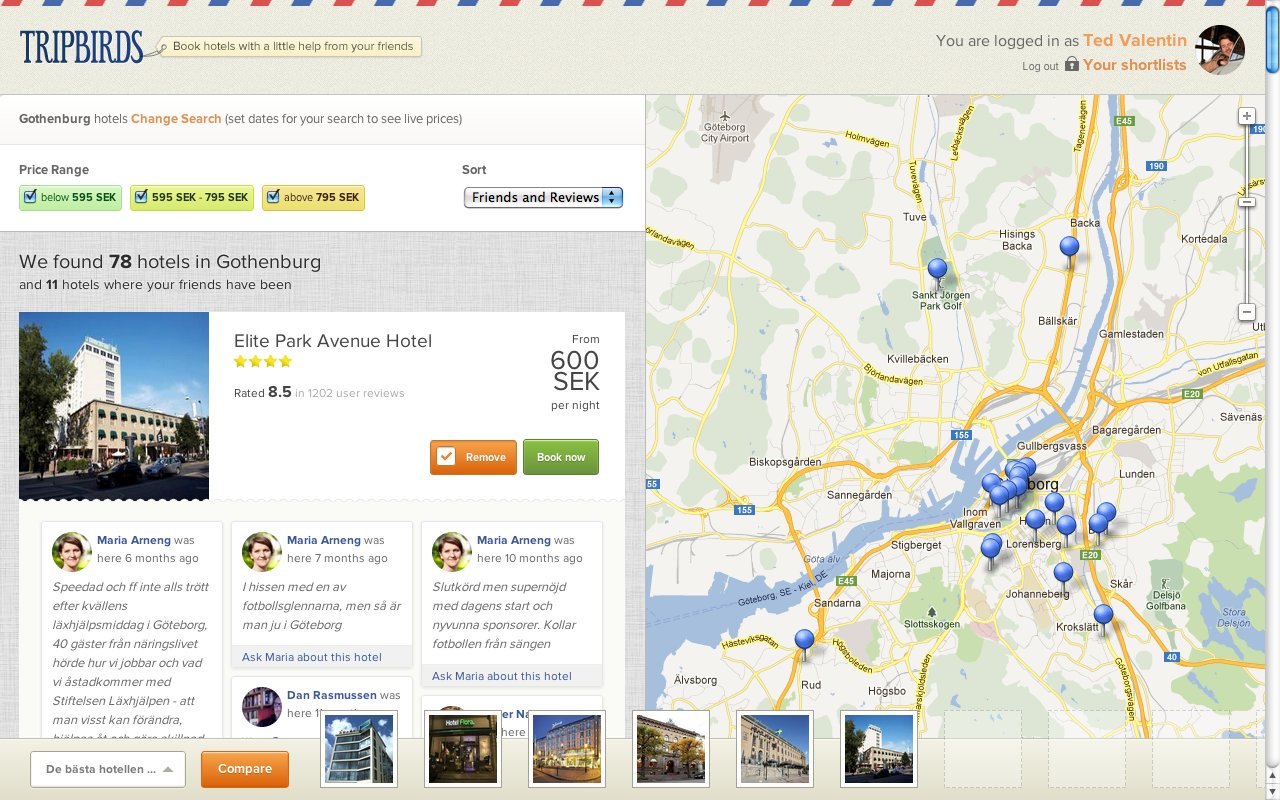Click Maria Arneng's avatar in 6 months ago review
1280x800 pixels.
tap(72, 551)
